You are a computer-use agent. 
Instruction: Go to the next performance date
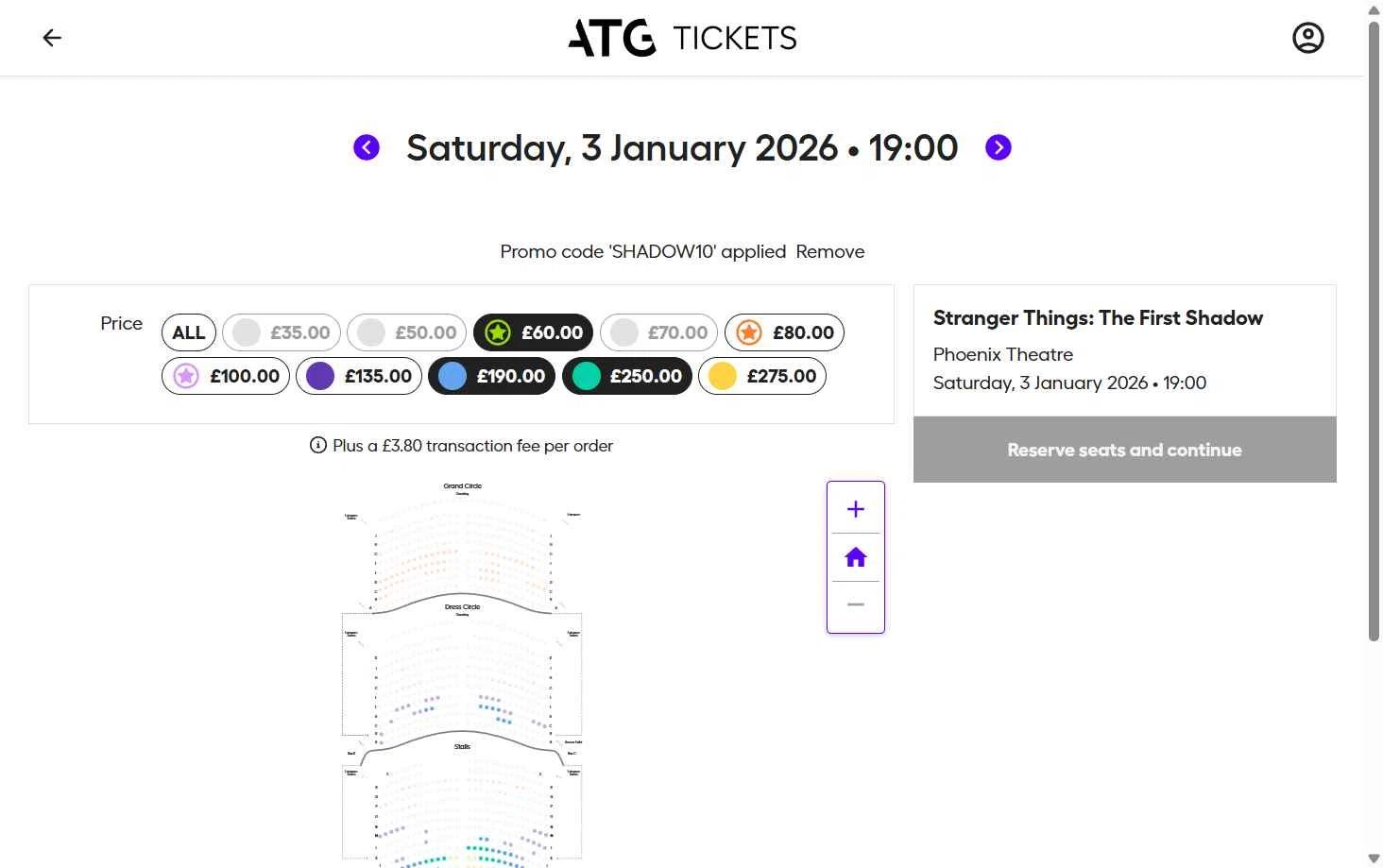(x=998, y=147)
